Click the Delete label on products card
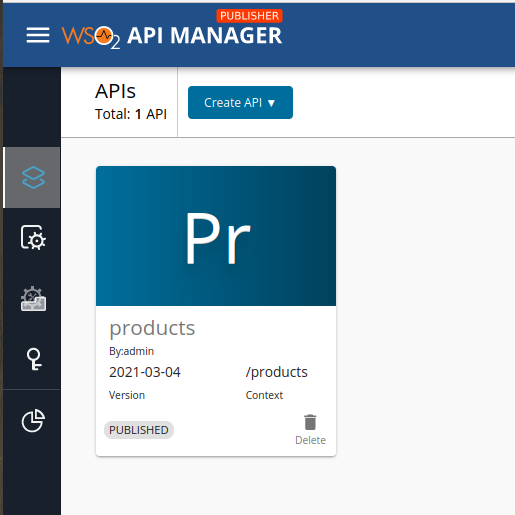515x515 pixels. click(310, 440)
